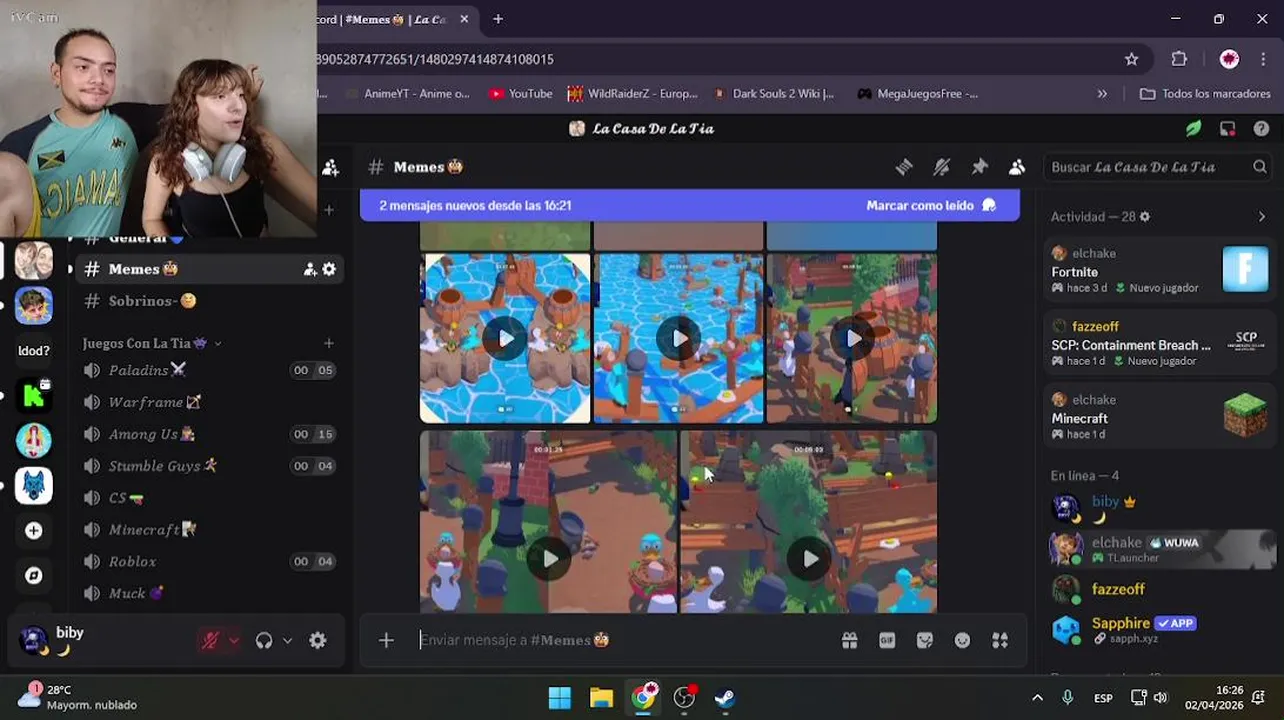Add channel to Juegos Con La Tia category
This screenshot has height=720, width=1284.
329,343
